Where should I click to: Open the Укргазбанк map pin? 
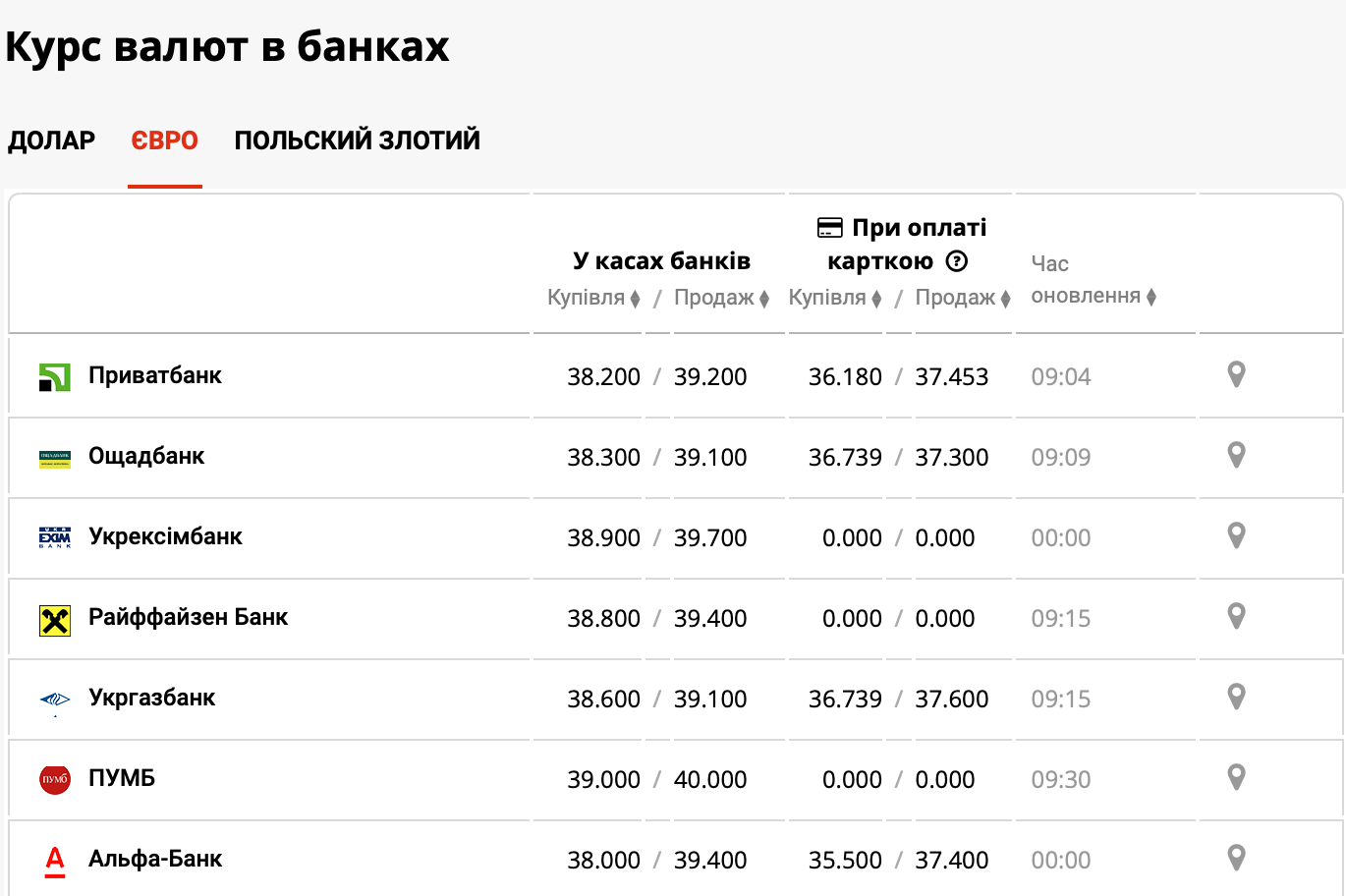[x=1236, y=697]
